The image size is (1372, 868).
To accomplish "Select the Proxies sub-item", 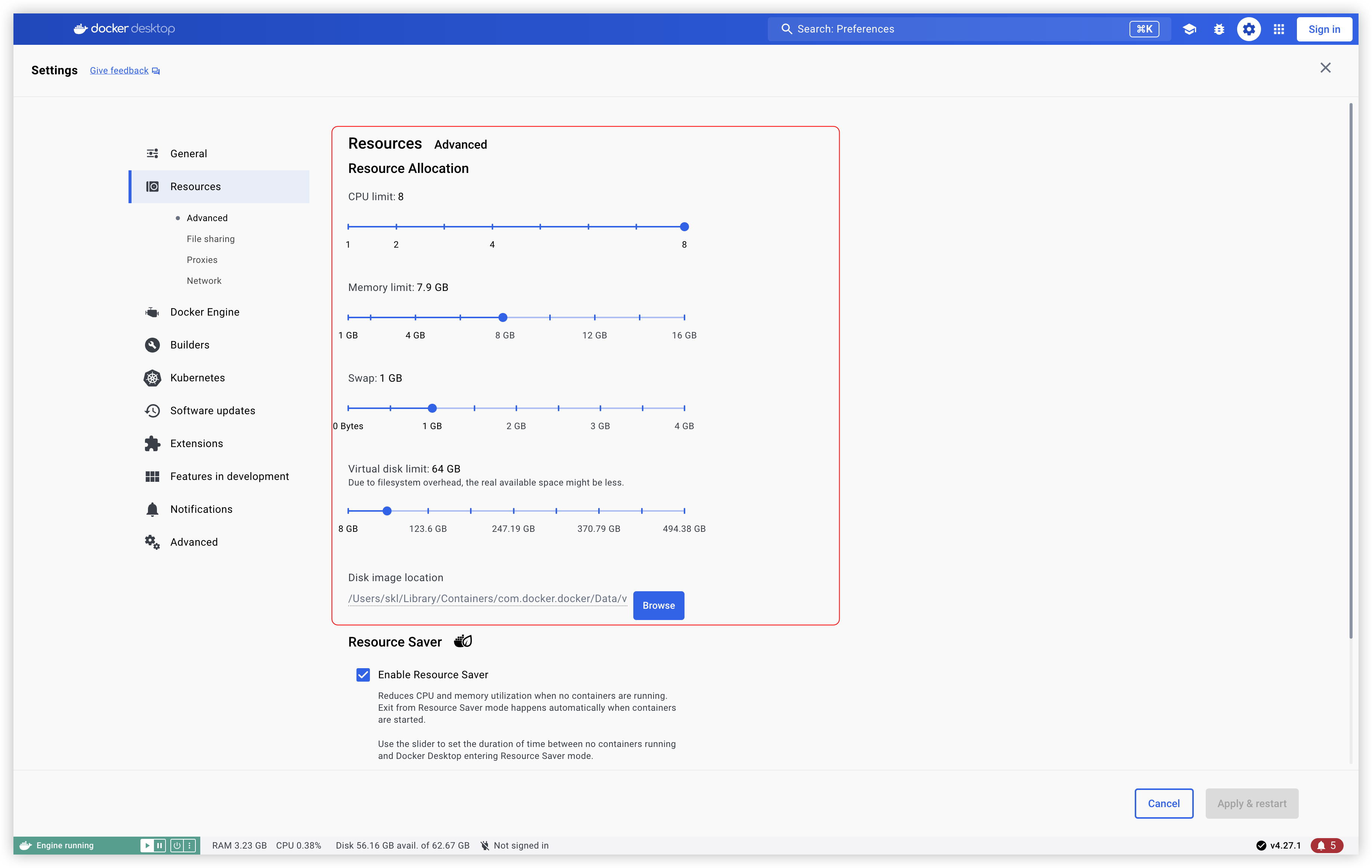I will pos(202,260).
